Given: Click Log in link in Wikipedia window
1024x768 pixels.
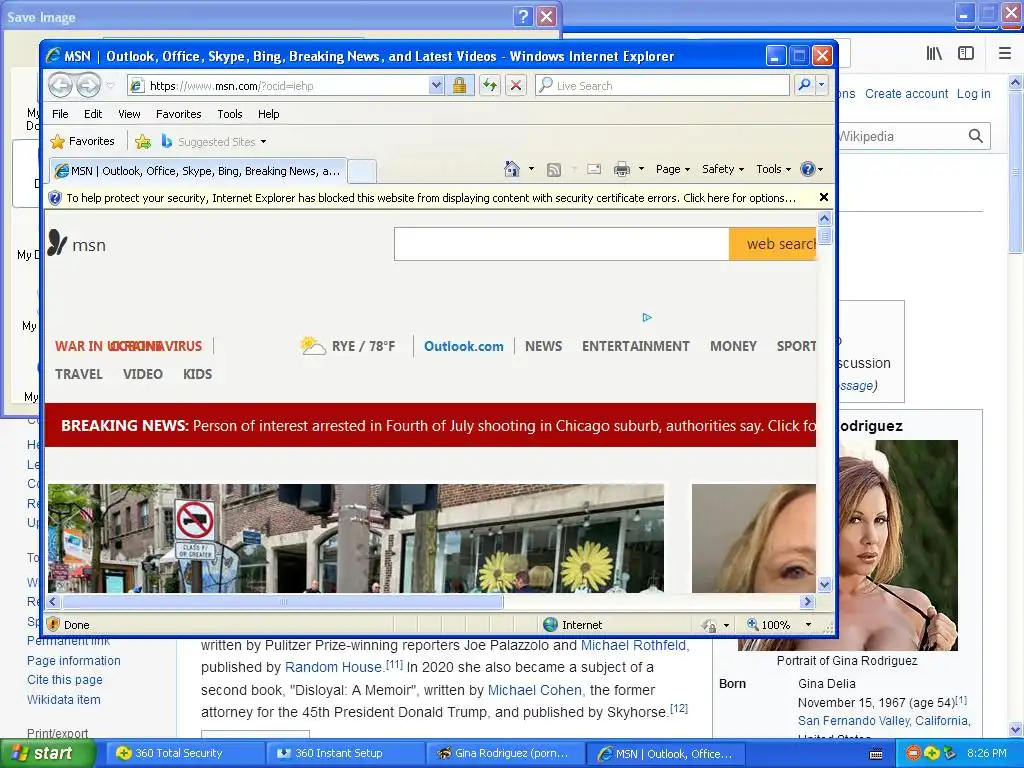Looking at the screenshot, I should point(974,93).
